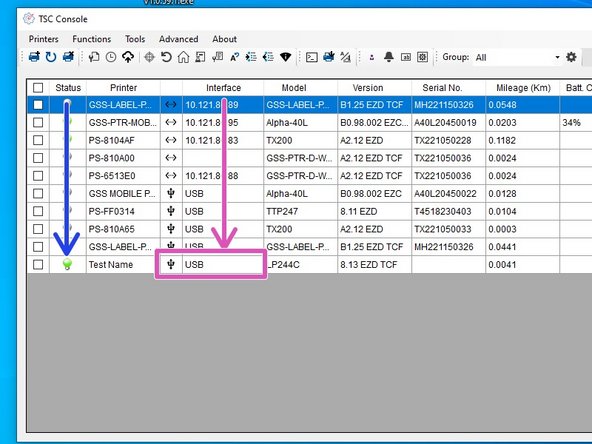Click the remove printer icon with X

click(68, 57)
